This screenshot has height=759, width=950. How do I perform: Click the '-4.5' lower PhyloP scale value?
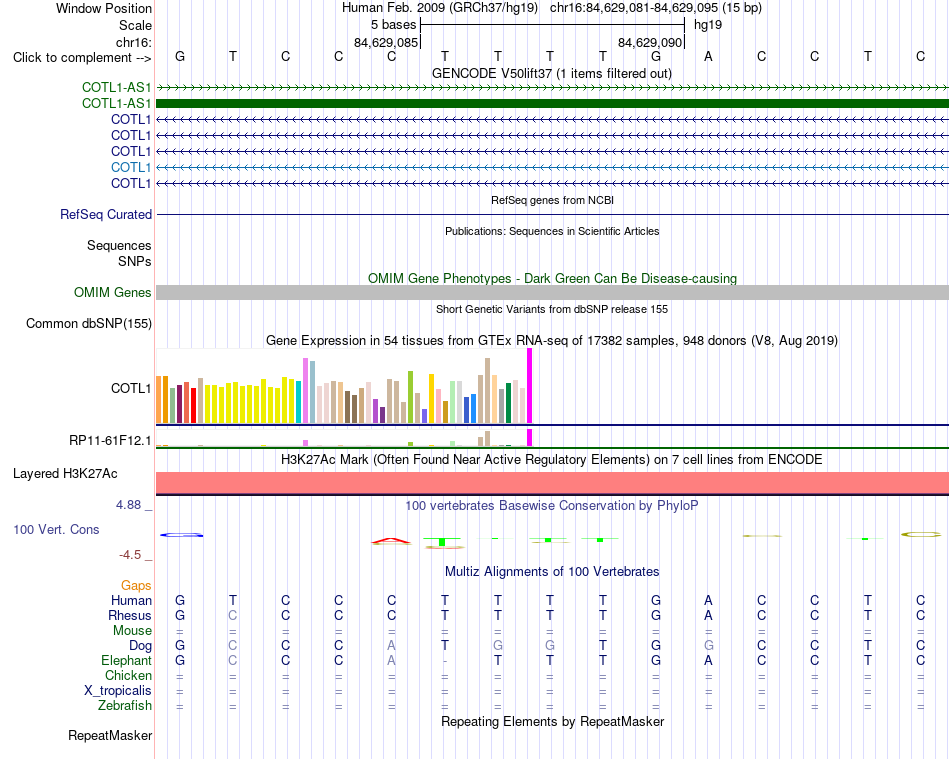click(x=130, y=555)
